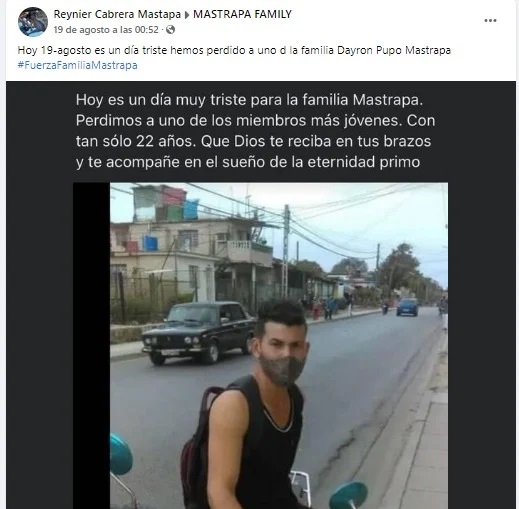519x509 pixels.
Task: Click the arrow between author and group
Action: tap(187, 15)
